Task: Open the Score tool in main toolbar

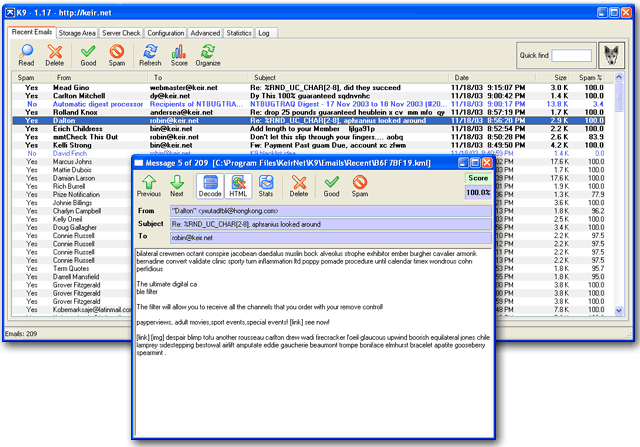Action: (179, 52)
